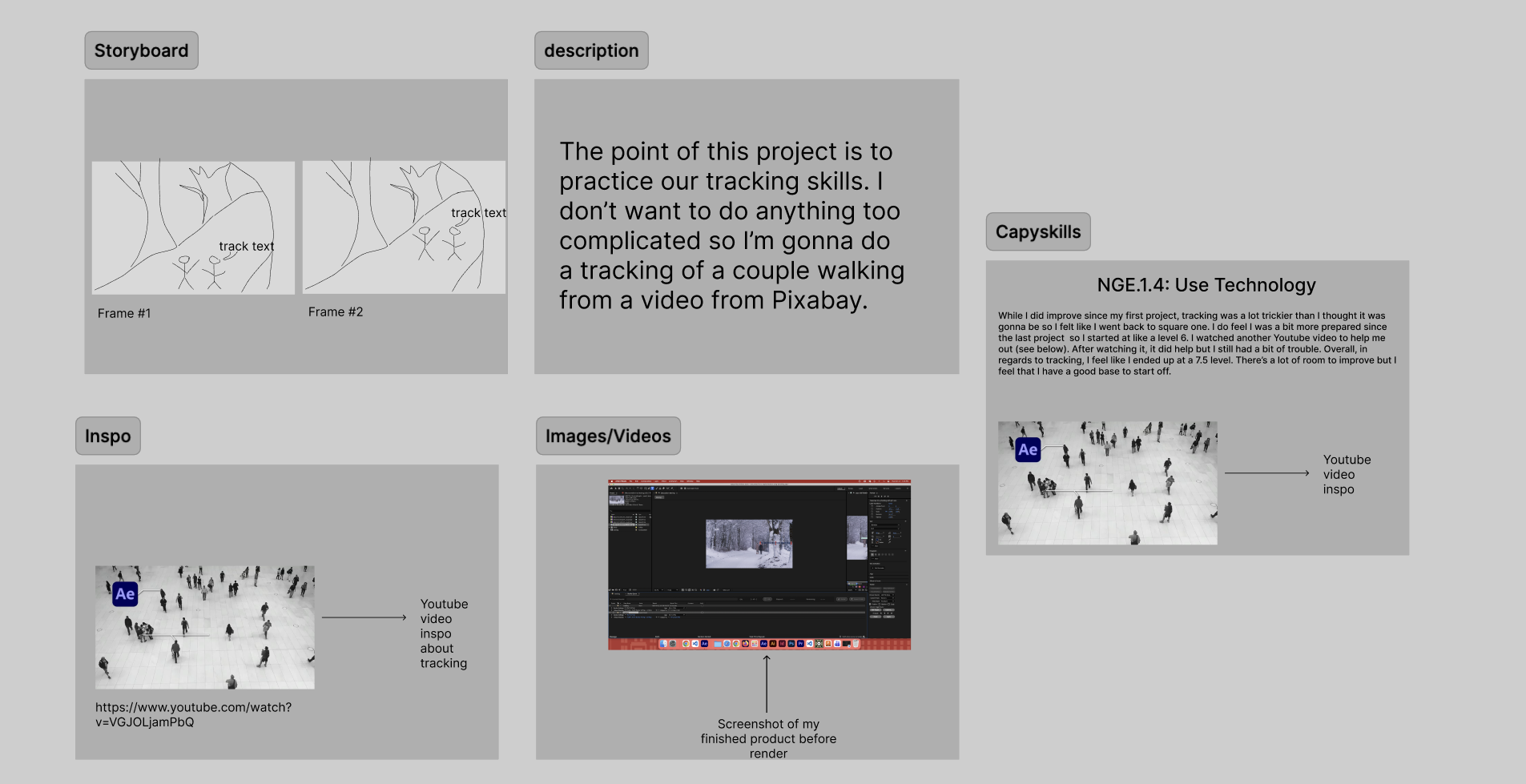Select the description section label
The image size is (1526, 784).
[x=591, y=50]
